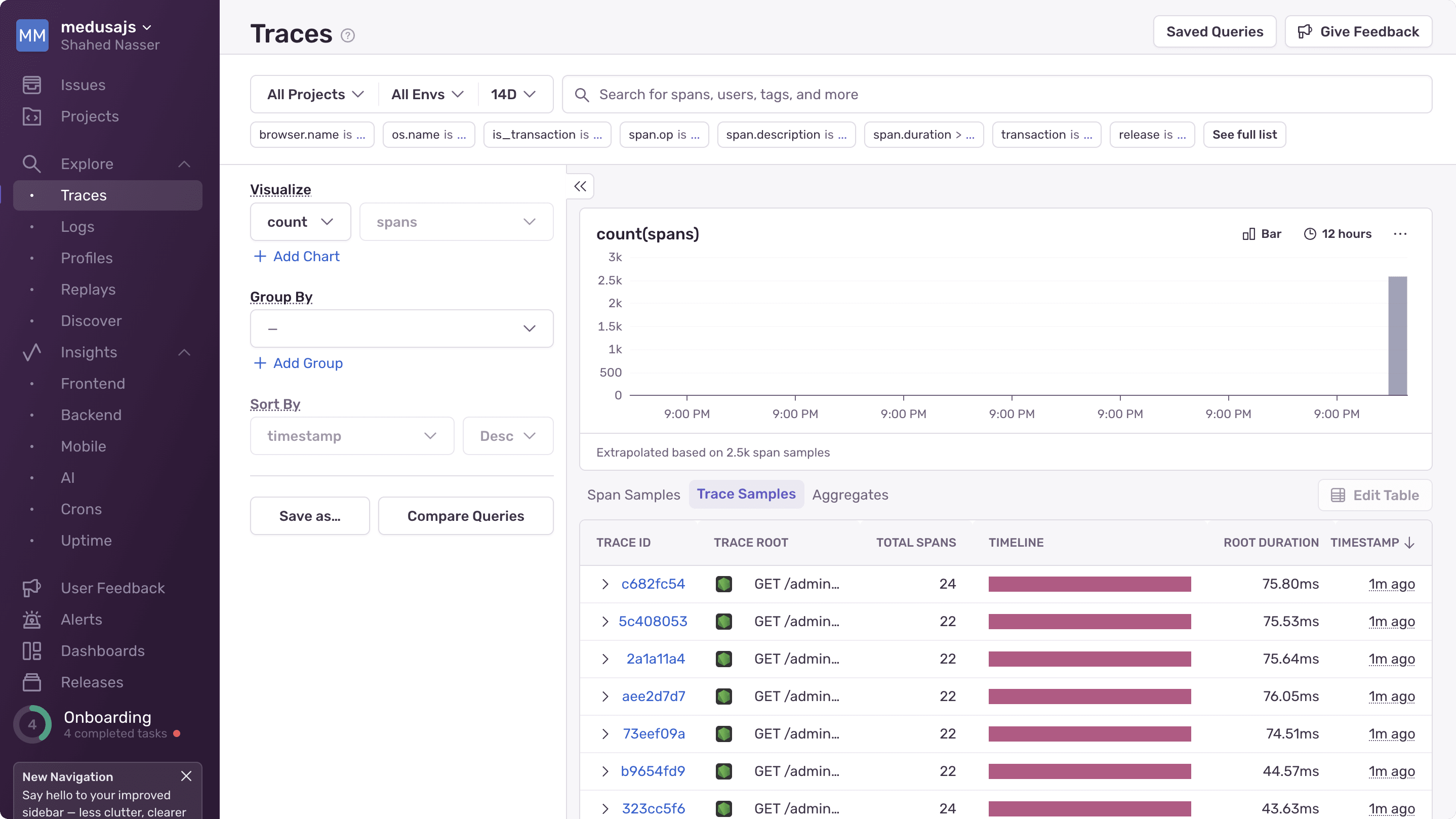Open Releases via the package icon

point(32,682)
